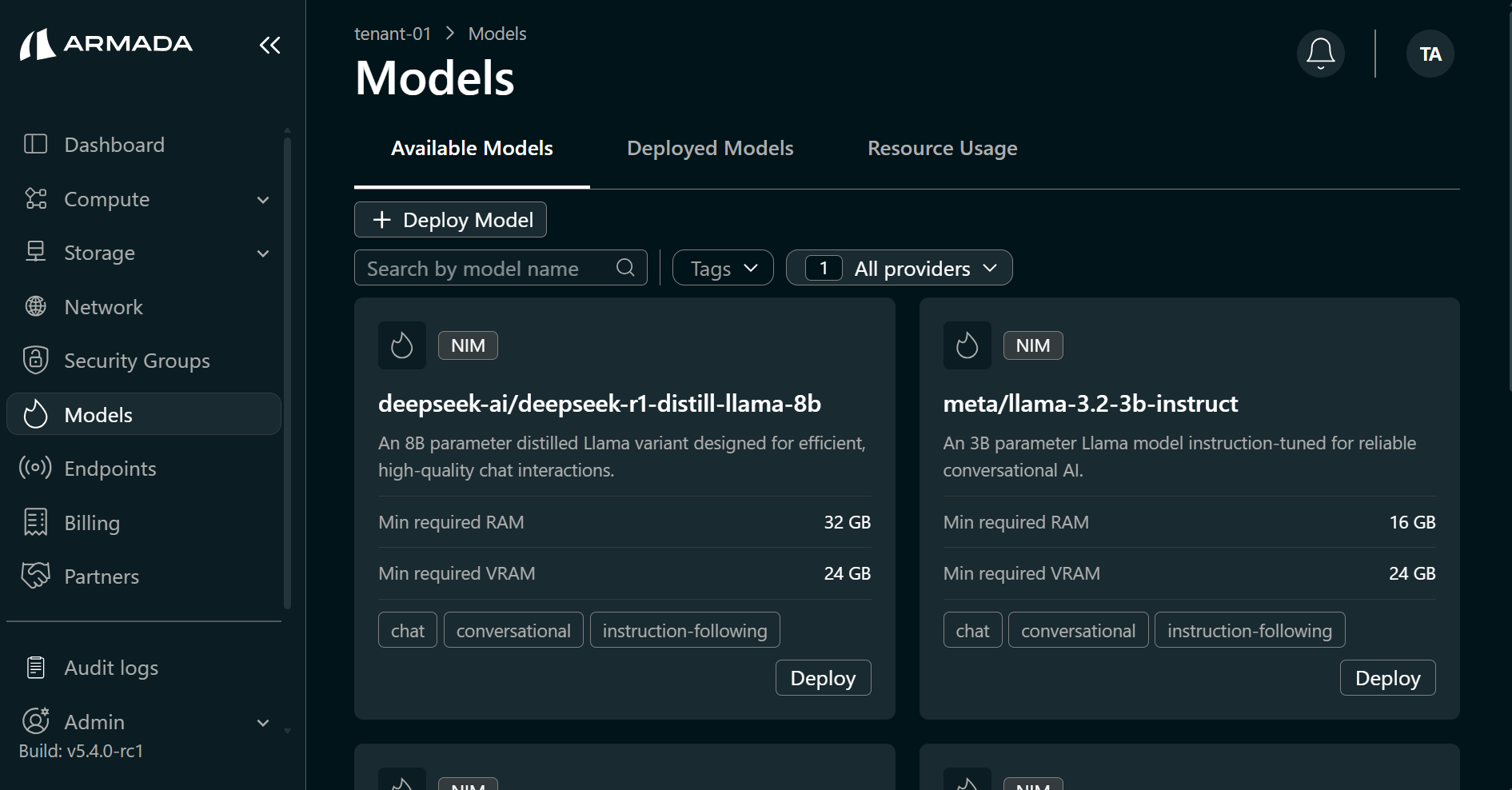This screenshot has width=1512, height=790.
Task: Click the Armada logo
Action: [x=106, y=44]
